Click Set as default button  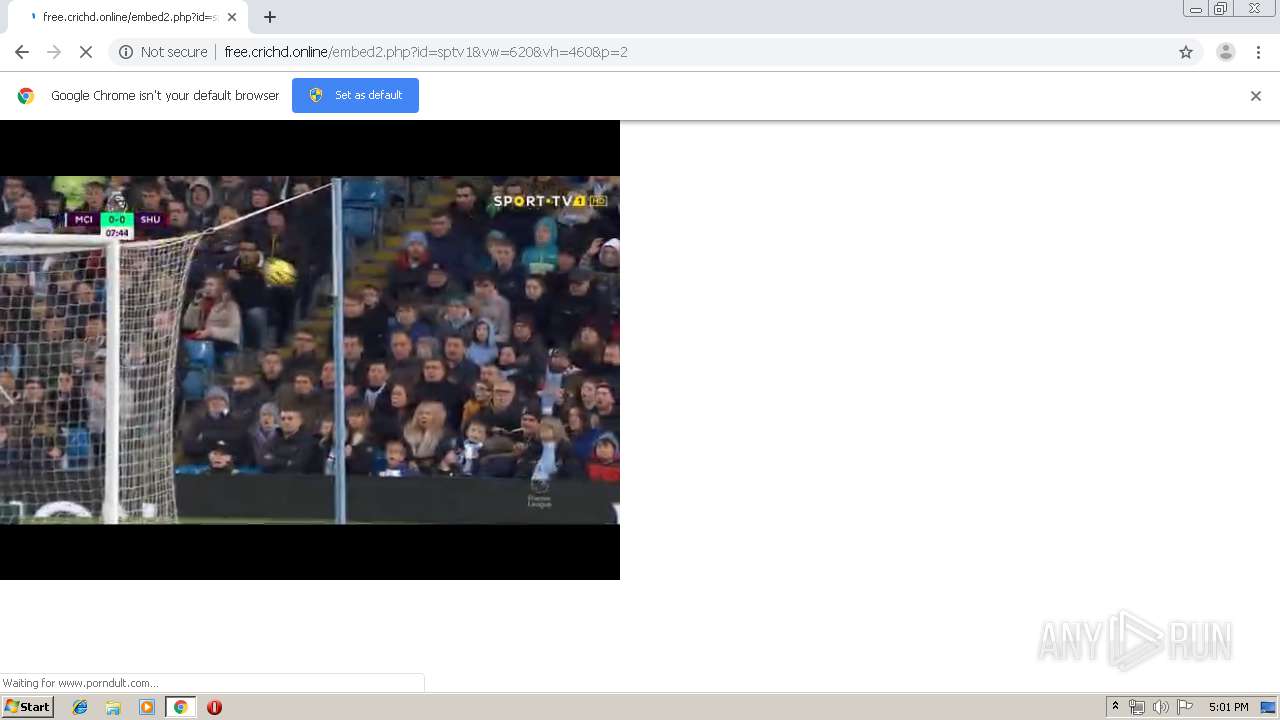tap(355, 95)
